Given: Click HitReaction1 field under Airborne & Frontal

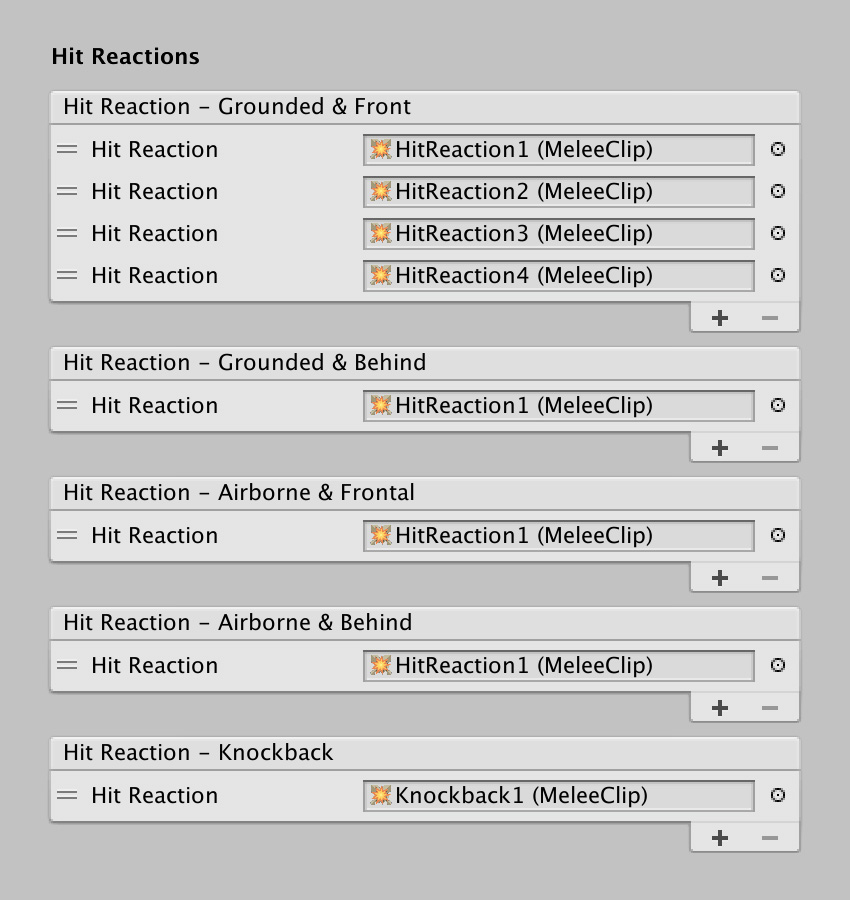Looking at the screenshot, I should [x=559, y=536].
